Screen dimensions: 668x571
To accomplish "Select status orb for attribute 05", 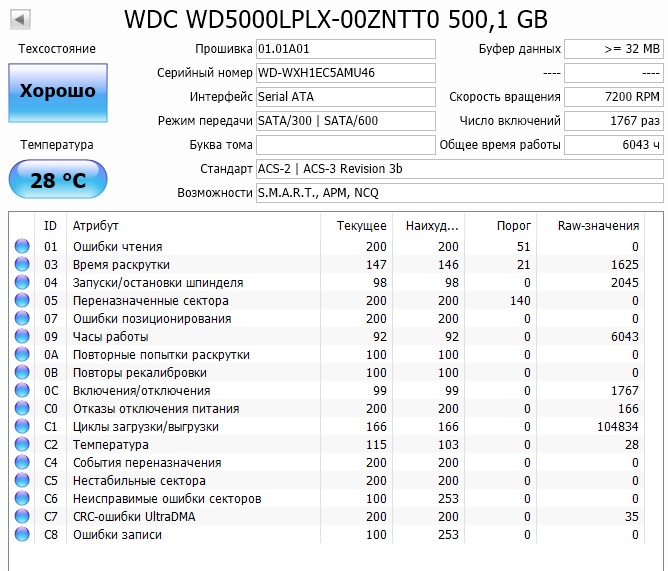I will coord(22,300).
